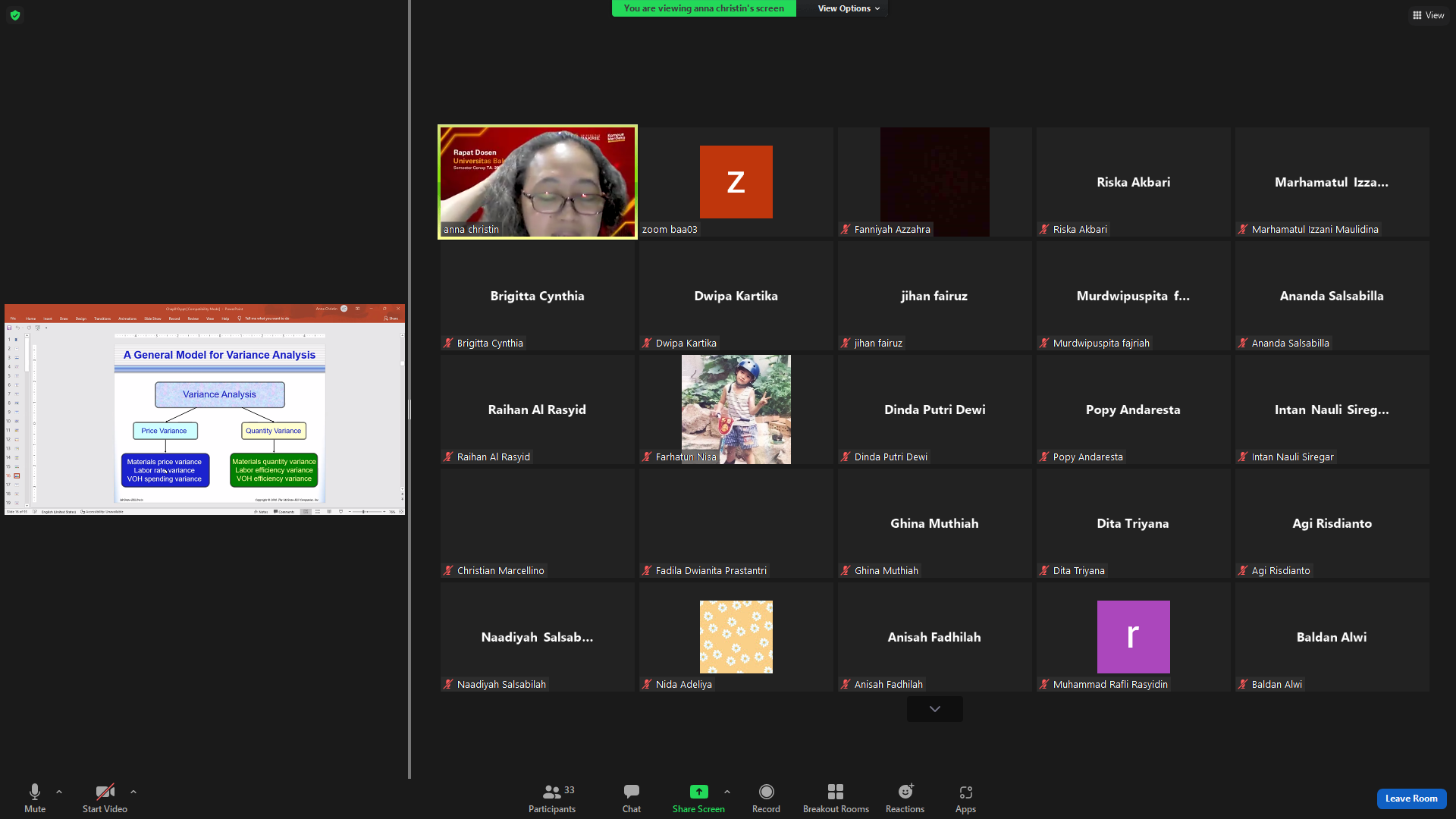Click muted mic icon beside Fanniyah Azzahra

[x=846, y=229]
